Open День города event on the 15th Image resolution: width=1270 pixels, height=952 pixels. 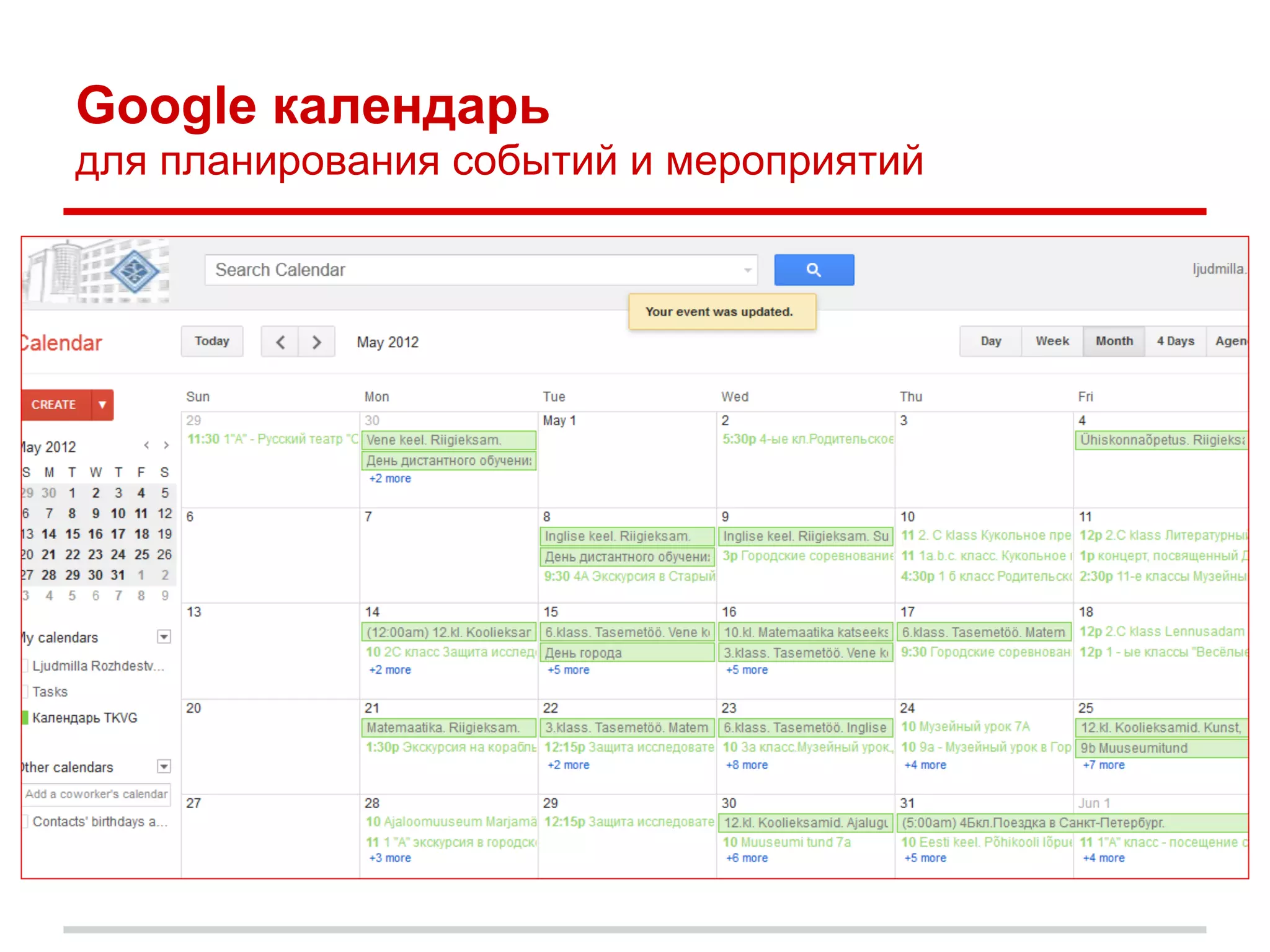pos(628,653)
